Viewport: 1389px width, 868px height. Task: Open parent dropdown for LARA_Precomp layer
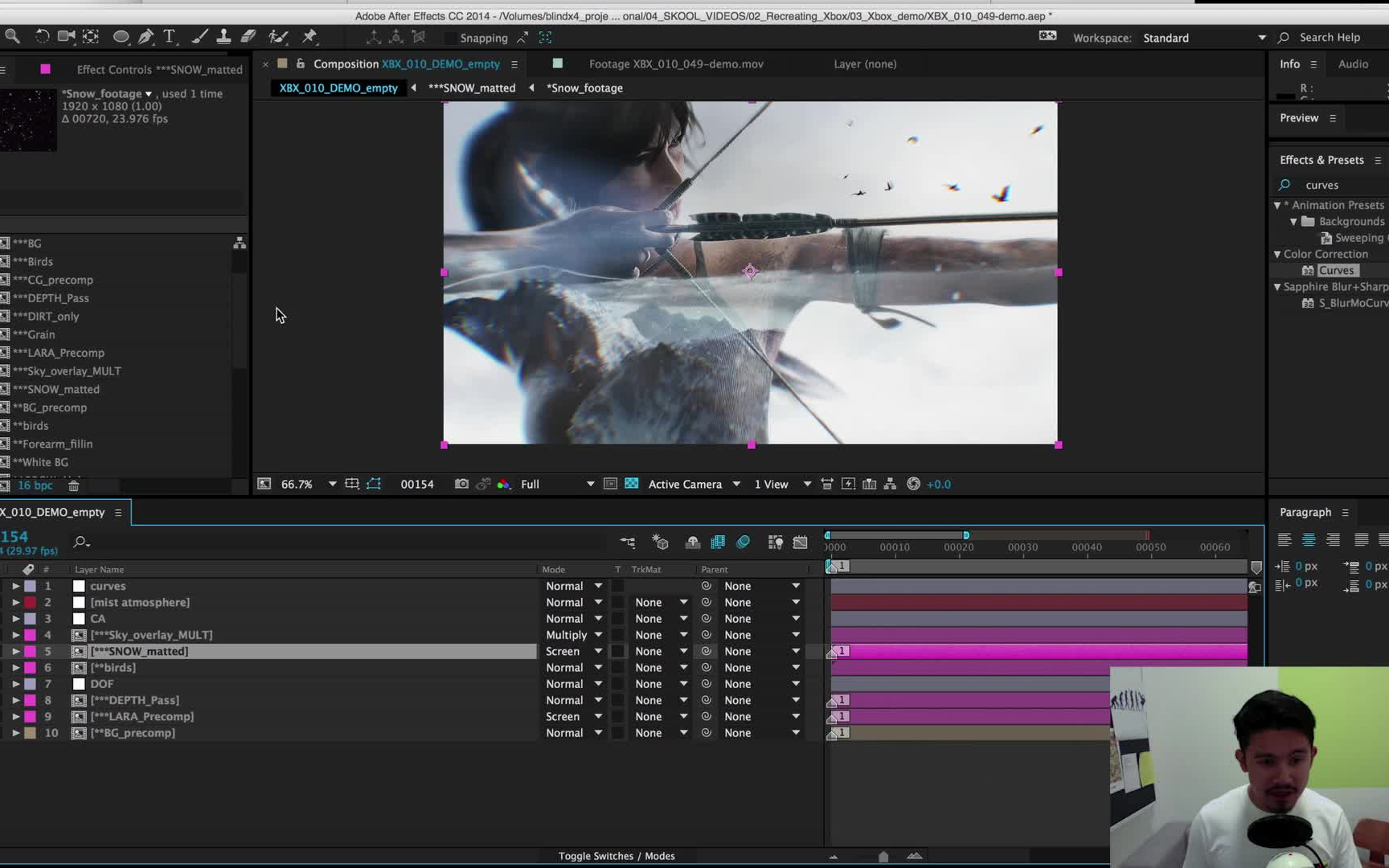(x=761, y=716)
